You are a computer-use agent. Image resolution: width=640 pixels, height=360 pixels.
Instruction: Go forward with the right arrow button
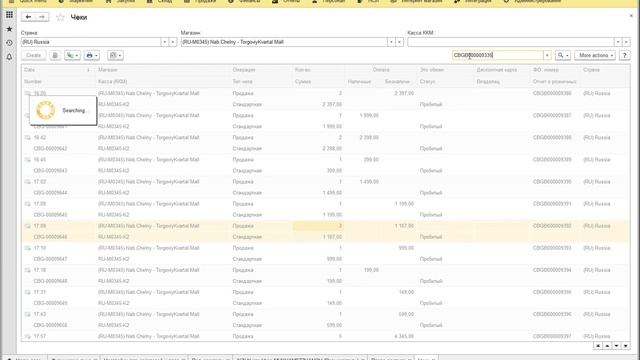42,17
